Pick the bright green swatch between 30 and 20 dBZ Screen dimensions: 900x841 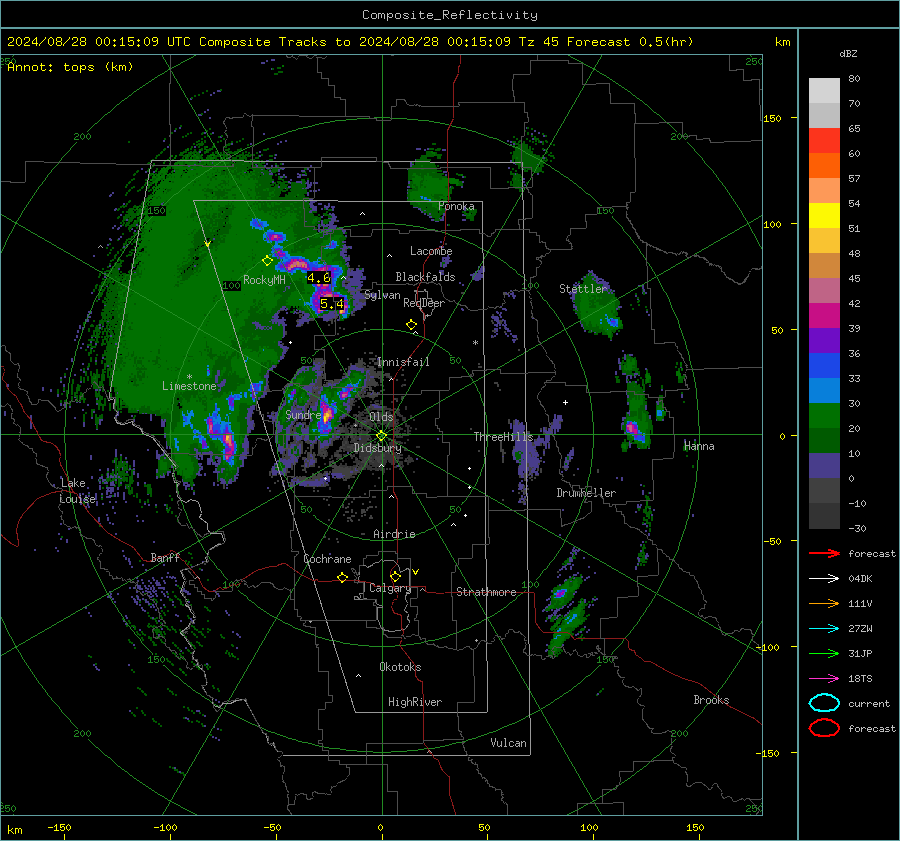point(824,415)
